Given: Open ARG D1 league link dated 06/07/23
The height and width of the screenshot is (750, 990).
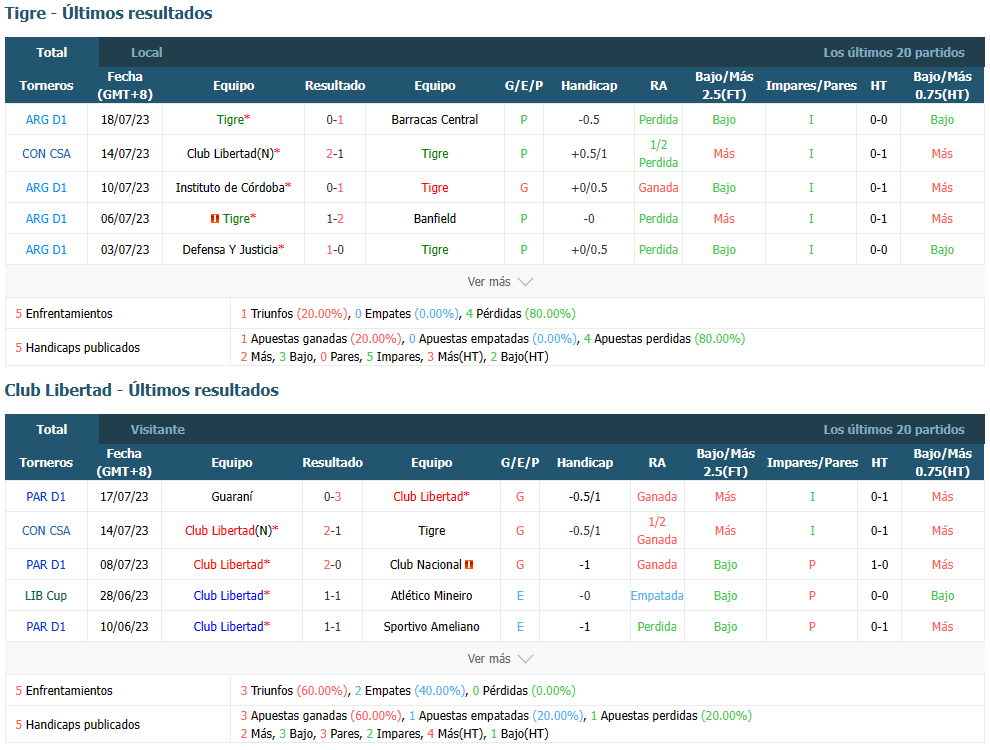Looking at the screenshot, I should [46, 218].
